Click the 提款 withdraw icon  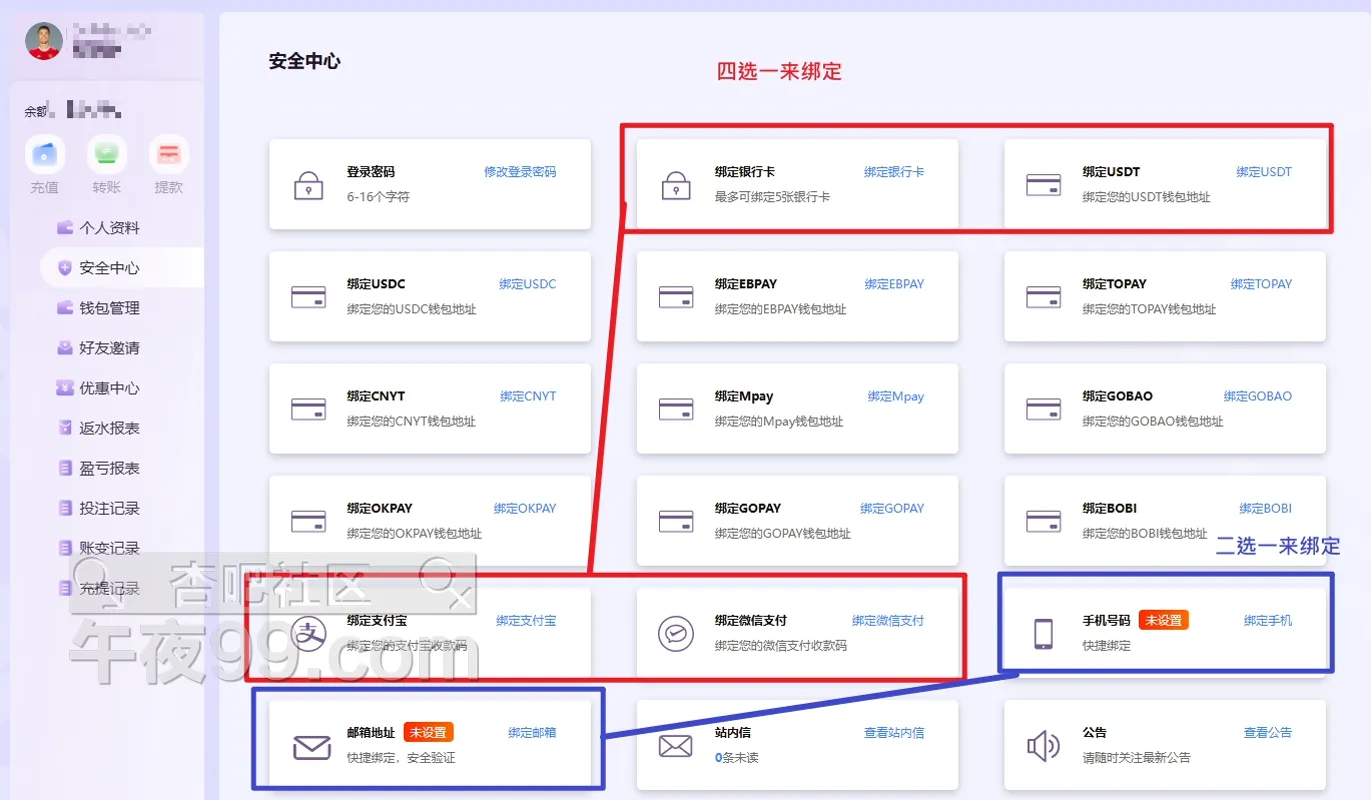[168, 155]
